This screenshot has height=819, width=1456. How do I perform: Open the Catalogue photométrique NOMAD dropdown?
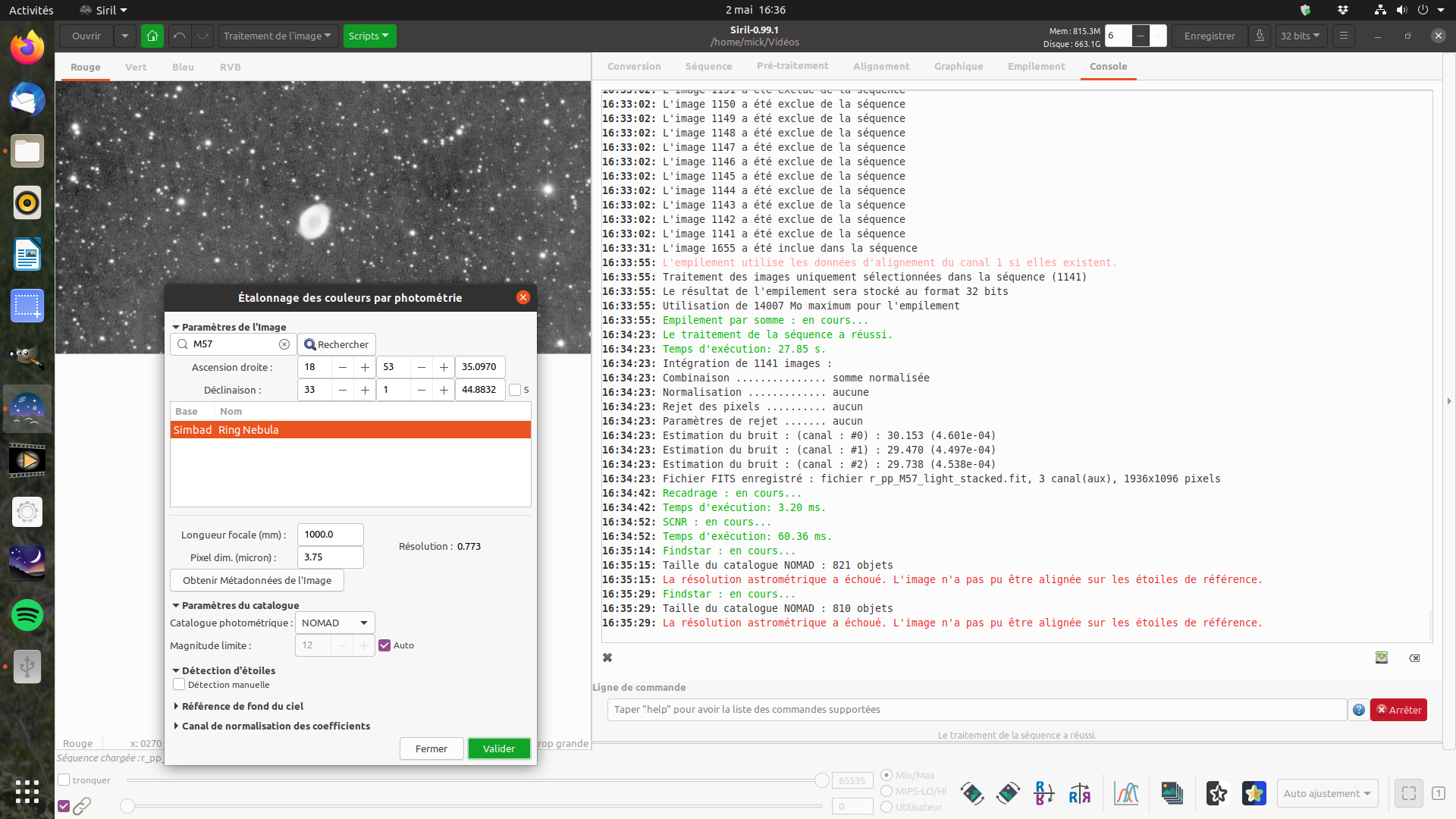(x=334, y=623)
